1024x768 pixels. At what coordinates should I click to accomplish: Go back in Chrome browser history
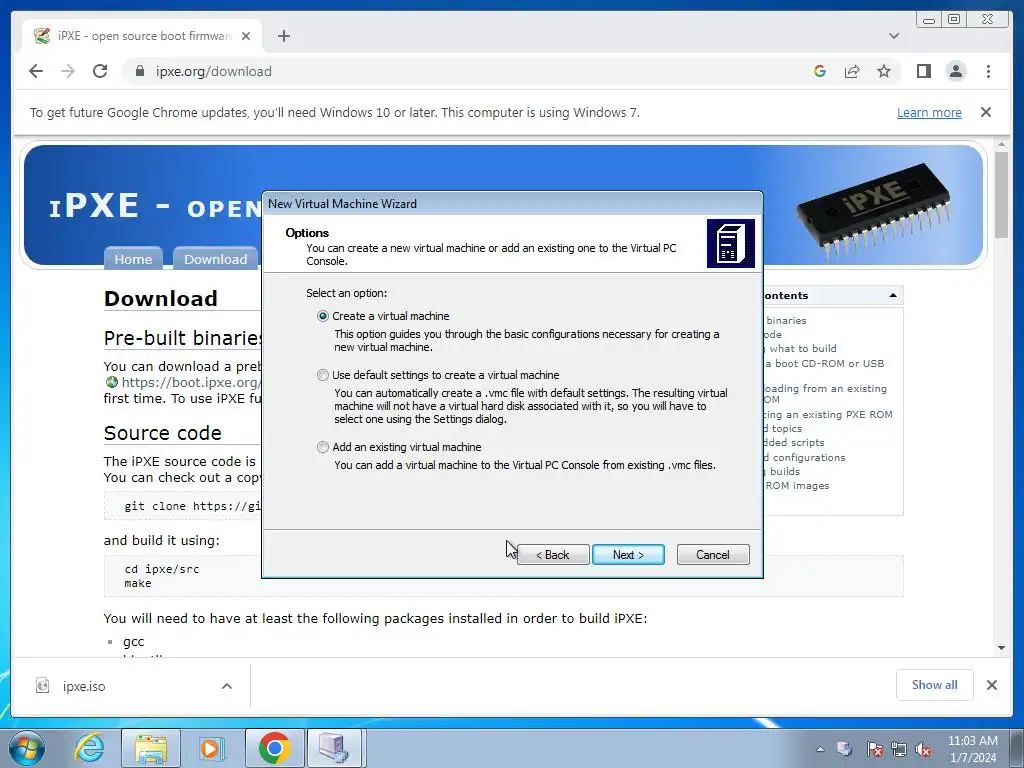click(x=36, y=71)
